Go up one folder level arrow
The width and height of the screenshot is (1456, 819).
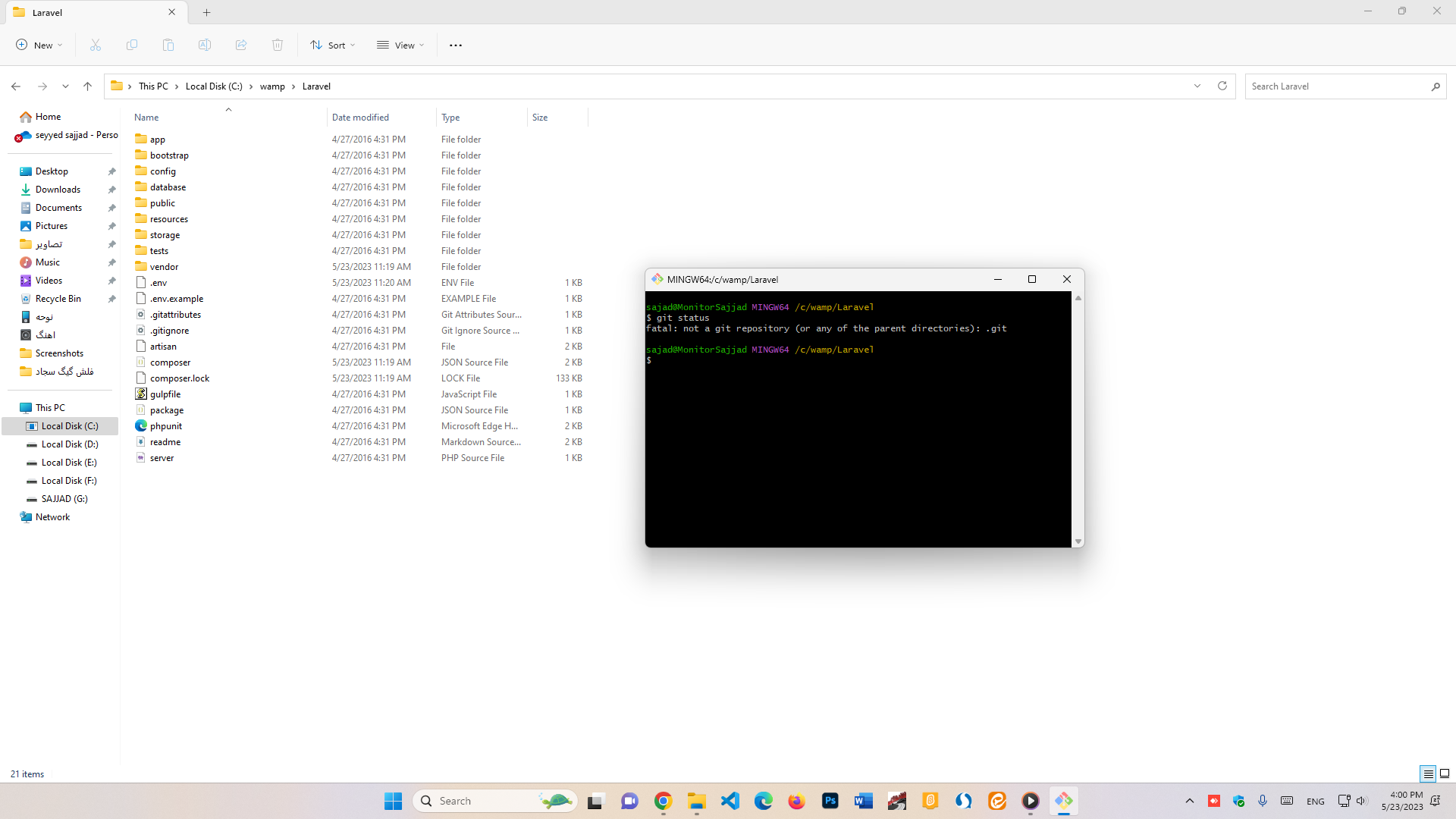click(88, 86)
